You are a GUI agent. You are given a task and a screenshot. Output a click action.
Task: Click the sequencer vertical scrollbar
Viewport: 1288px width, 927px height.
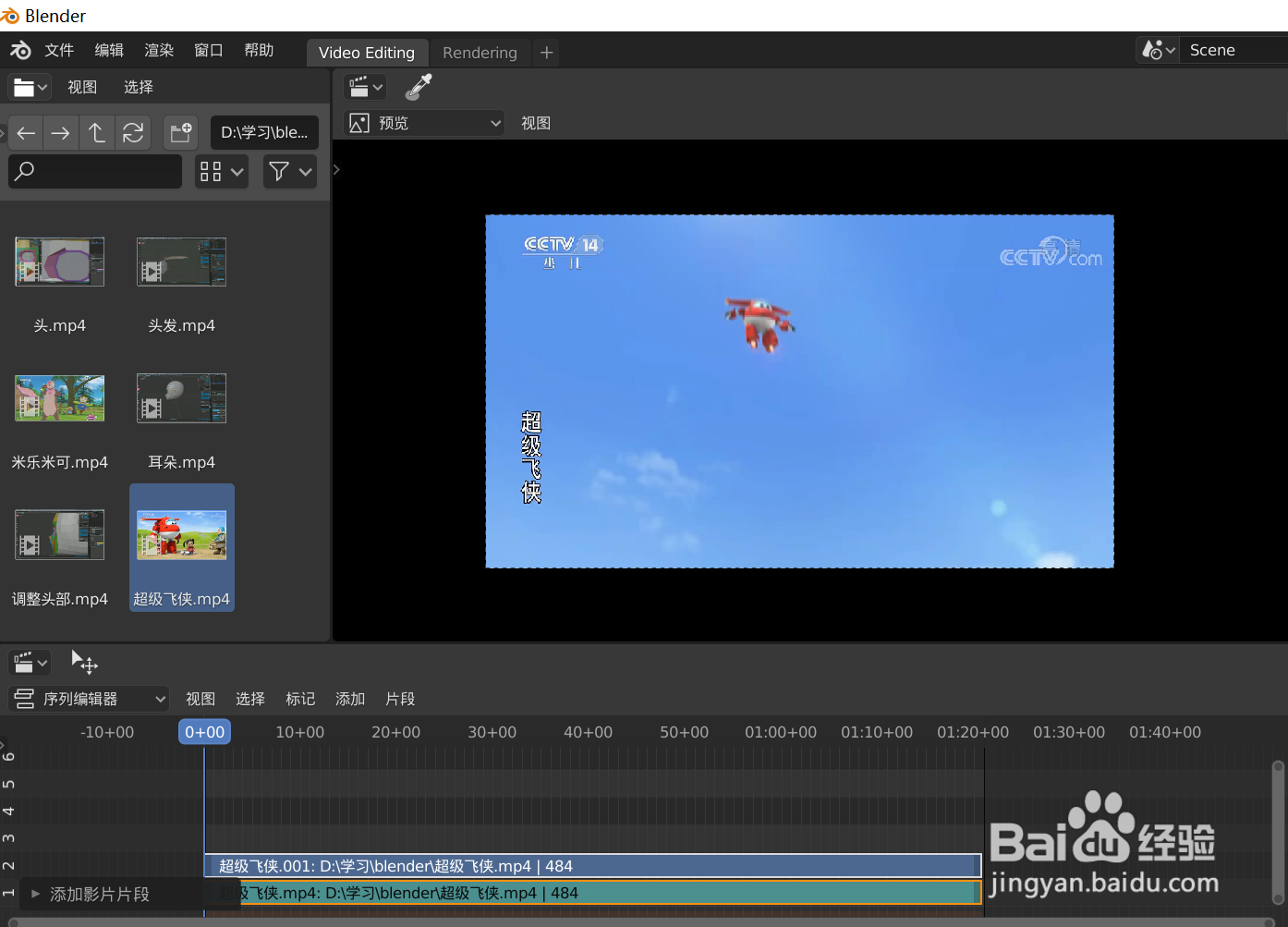[1279, 832]
